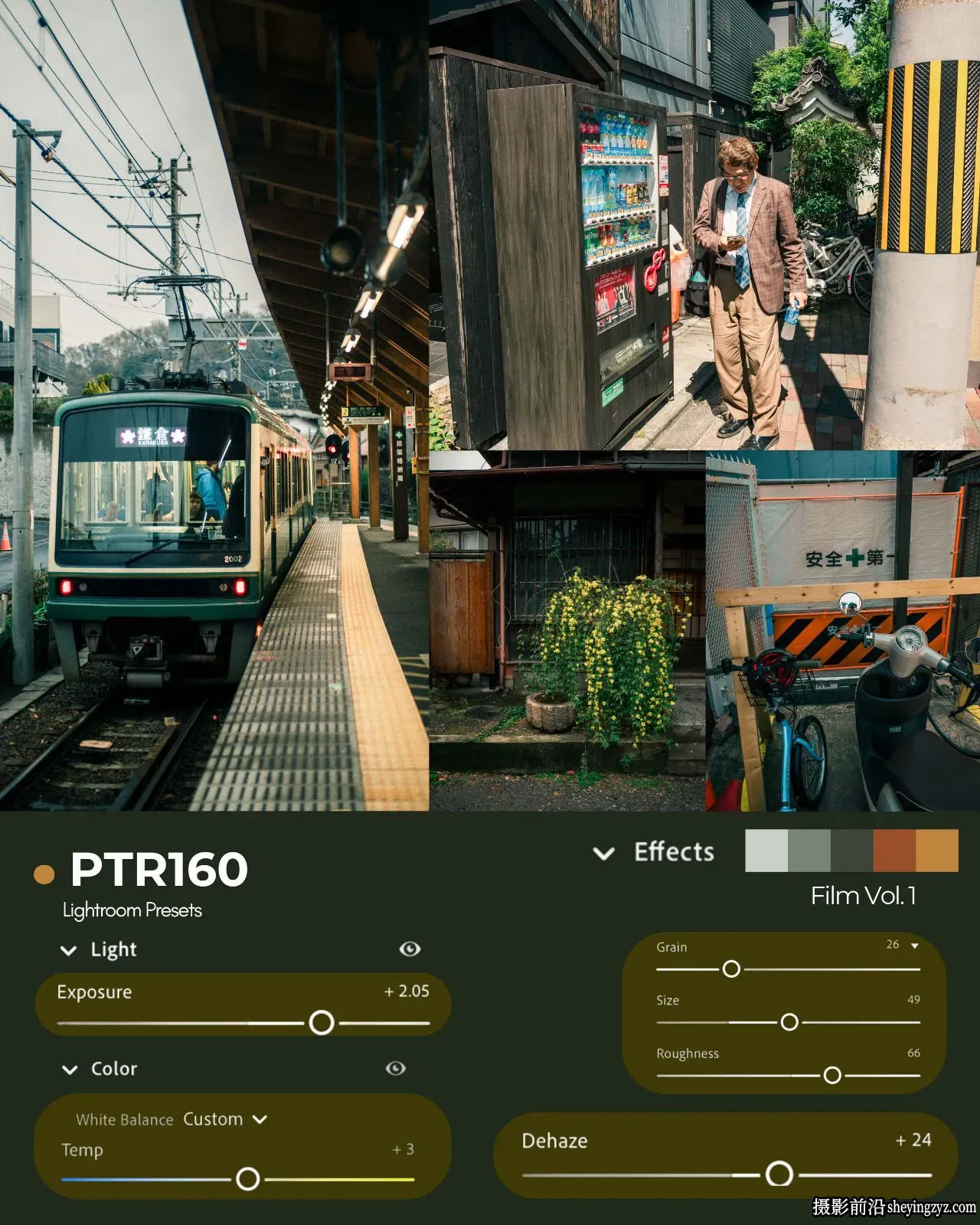980x1225 pixels.
Task: Click the Exposure value + 2.05
Action: [x=407, y=991]
